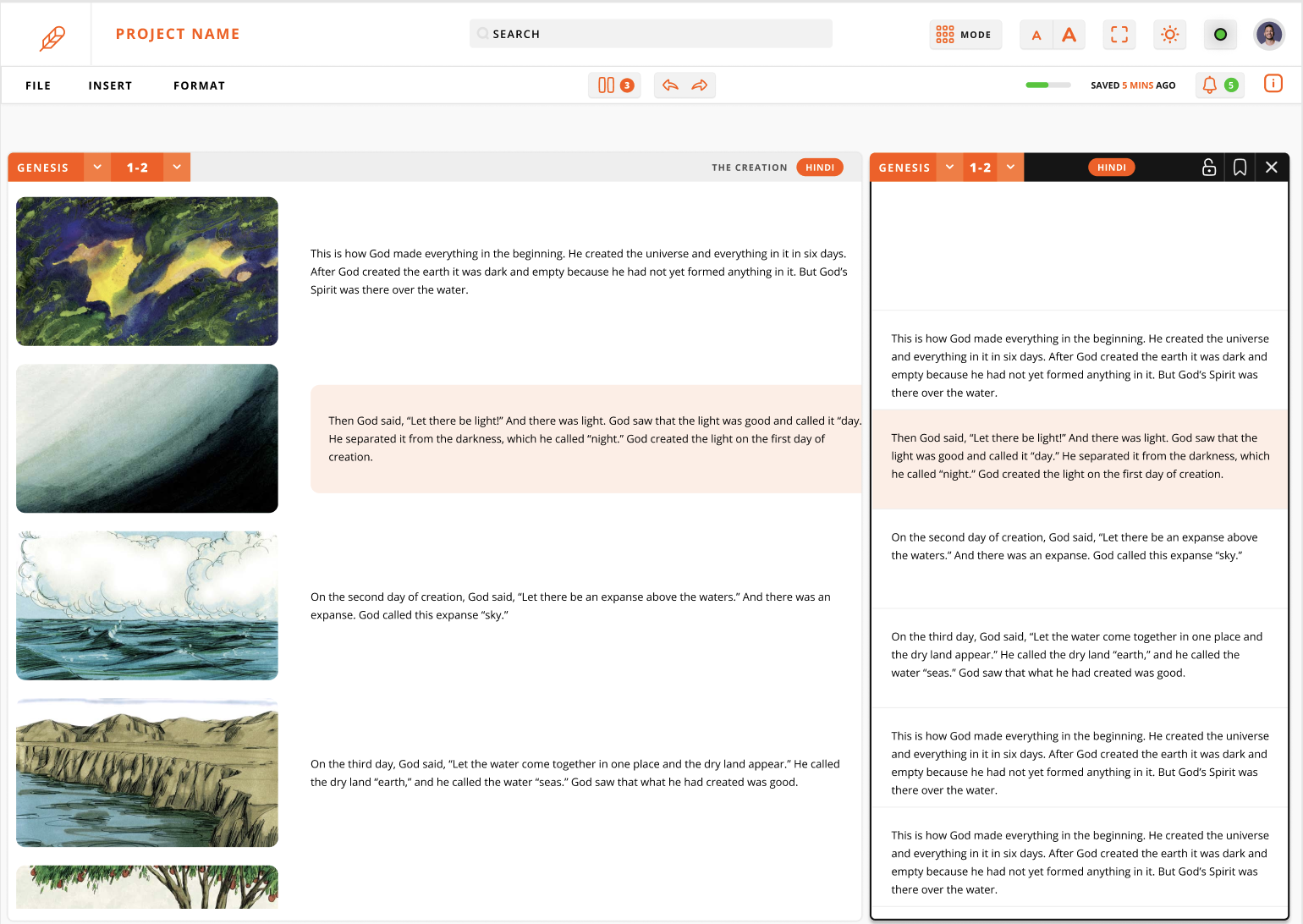Expand the Genesis book dropdown in left panel
1303x924 pixels.
point(97,168)
